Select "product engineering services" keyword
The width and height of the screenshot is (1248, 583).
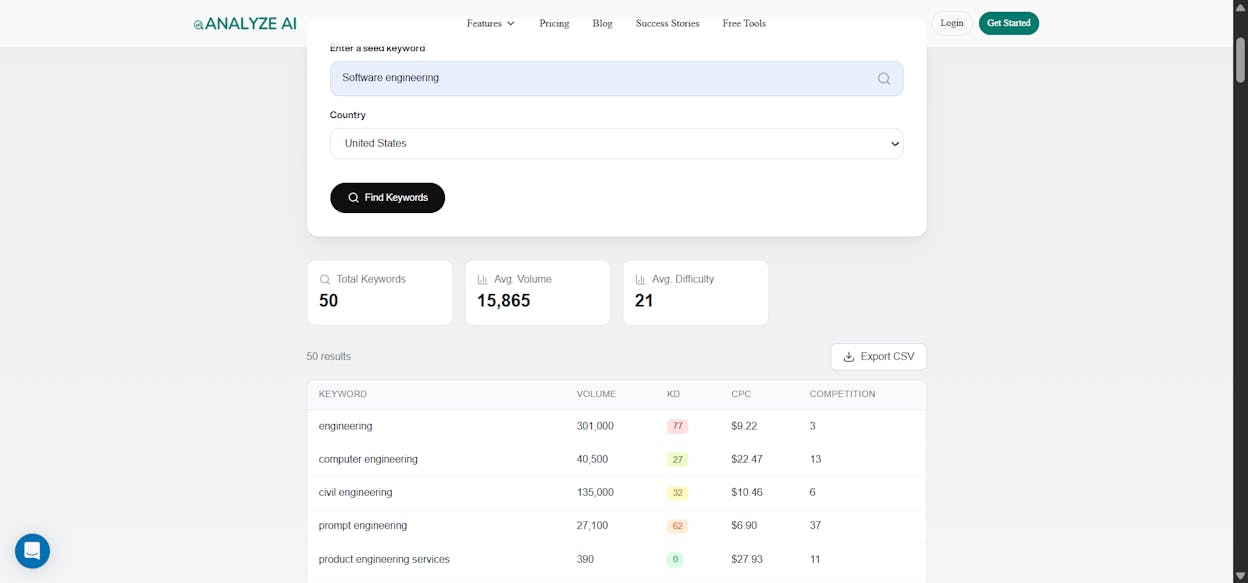[384, 559]
